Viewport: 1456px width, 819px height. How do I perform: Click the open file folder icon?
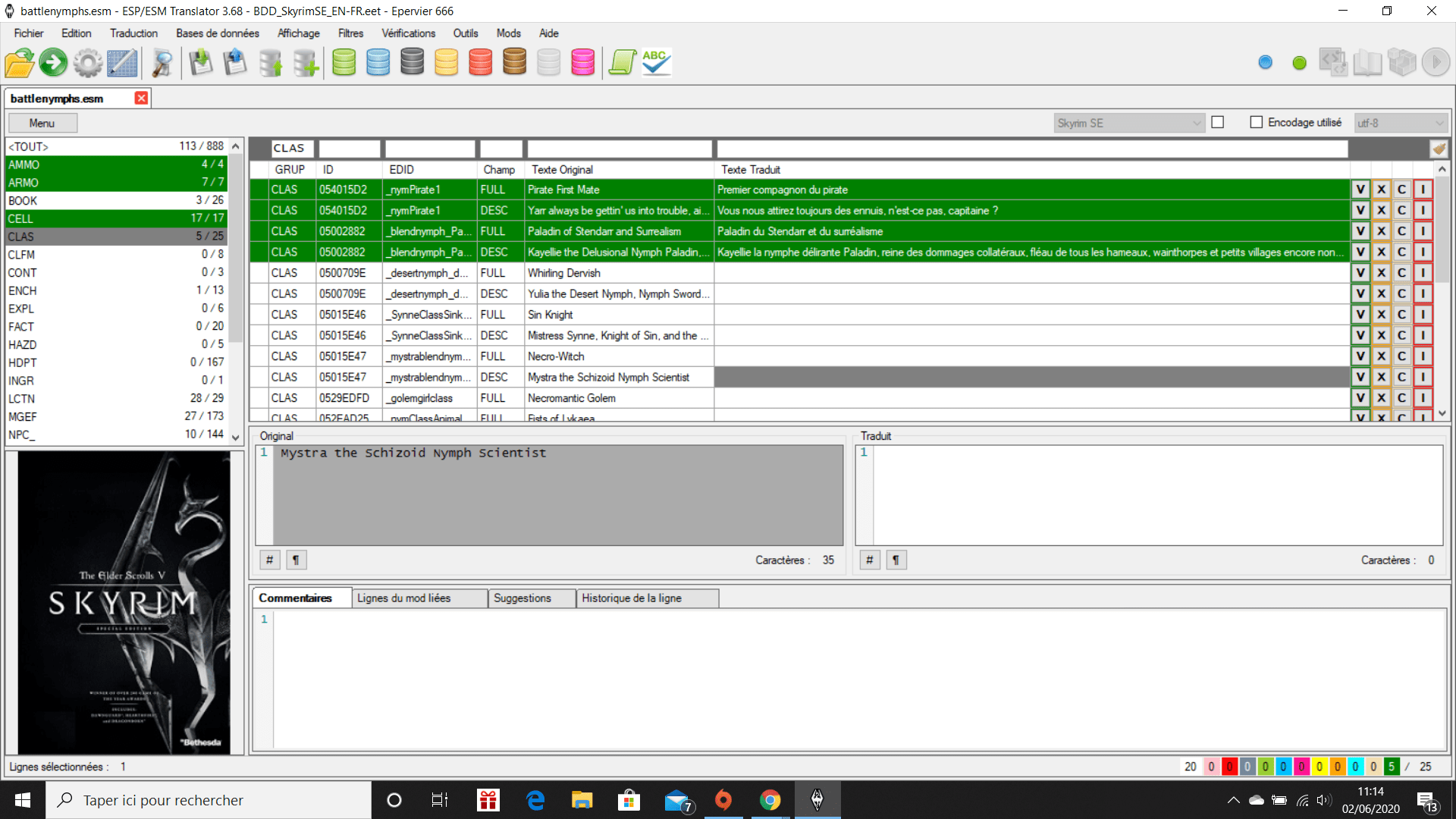[20, 63]
